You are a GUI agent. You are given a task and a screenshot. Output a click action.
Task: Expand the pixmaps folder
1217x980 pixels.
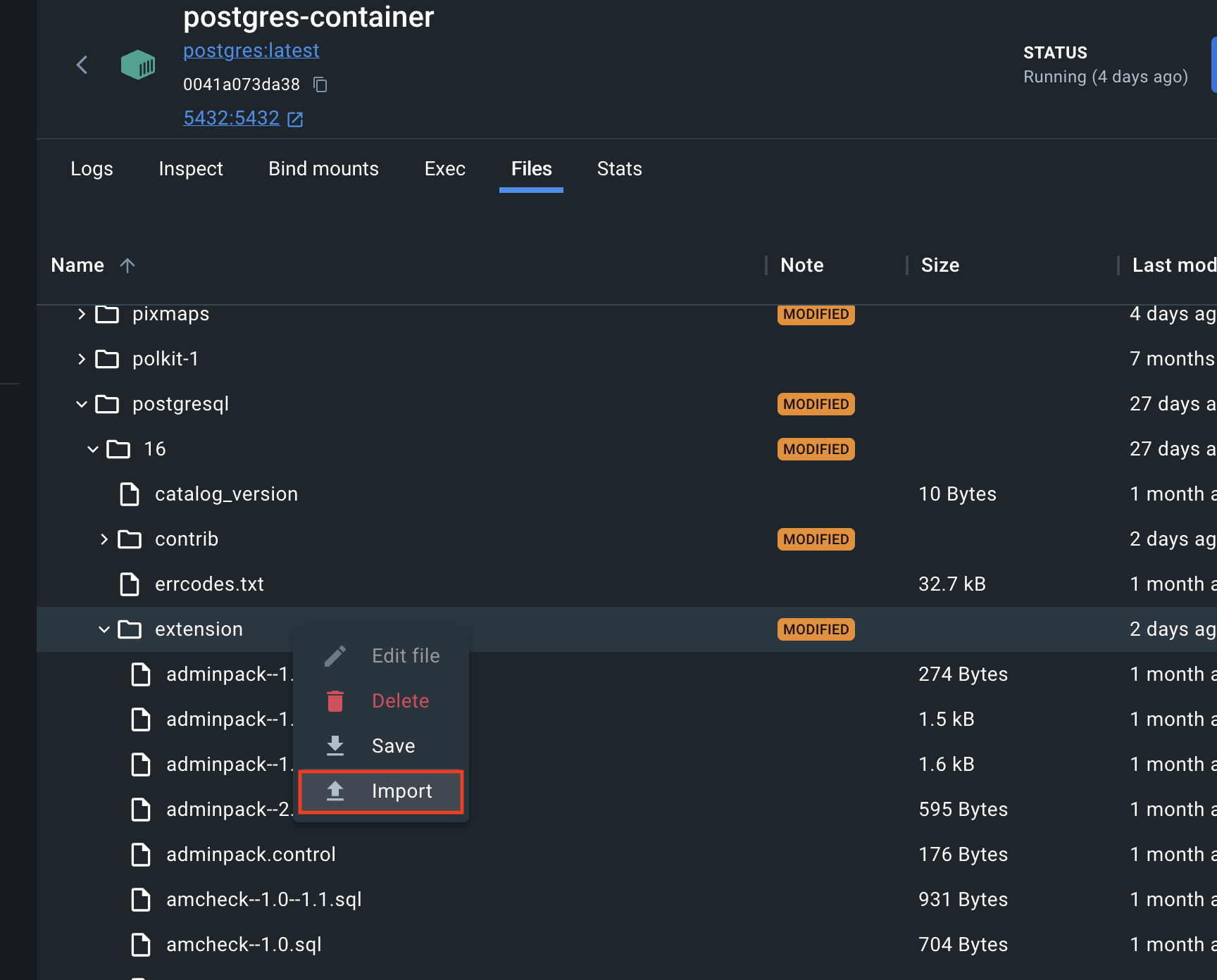pos(81,314)
